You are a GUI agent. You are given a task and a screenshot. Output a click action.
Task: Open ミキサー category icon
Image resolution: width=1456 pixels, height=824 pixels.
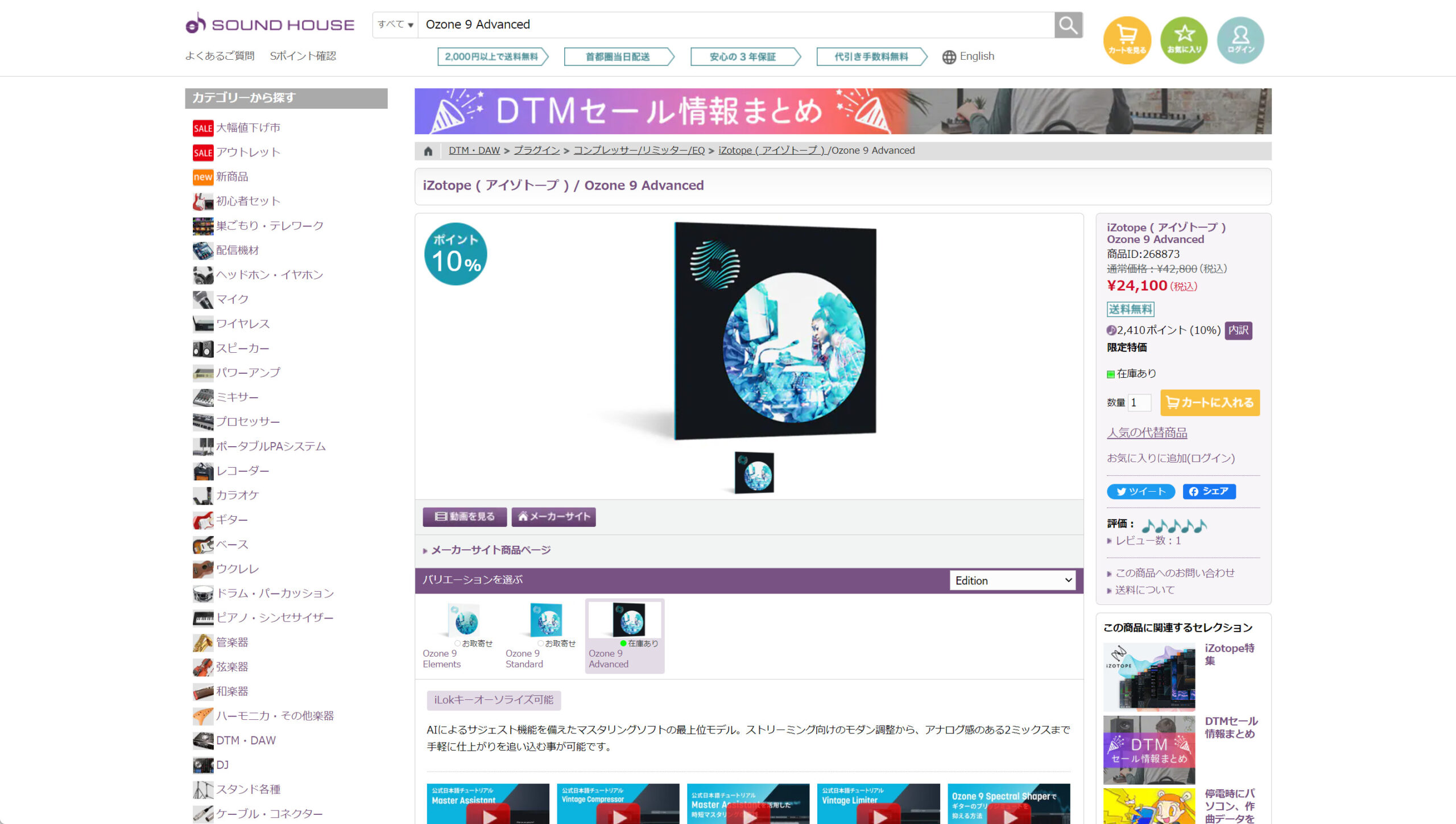tap(203, 397)
